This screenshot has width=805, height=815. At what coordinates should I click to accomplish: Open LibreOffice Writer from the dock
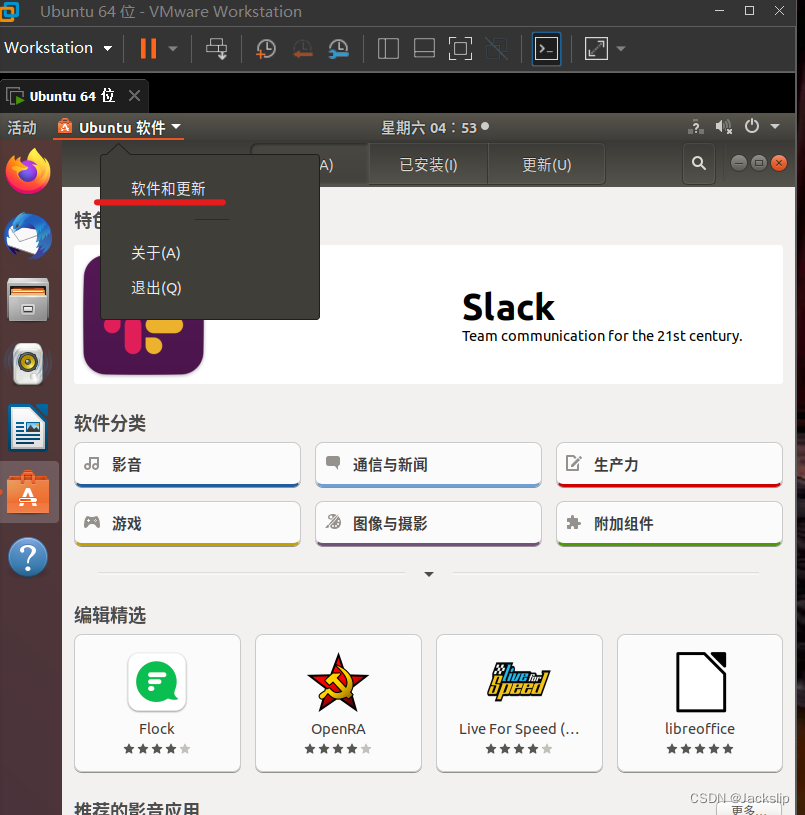pos(29,428)
